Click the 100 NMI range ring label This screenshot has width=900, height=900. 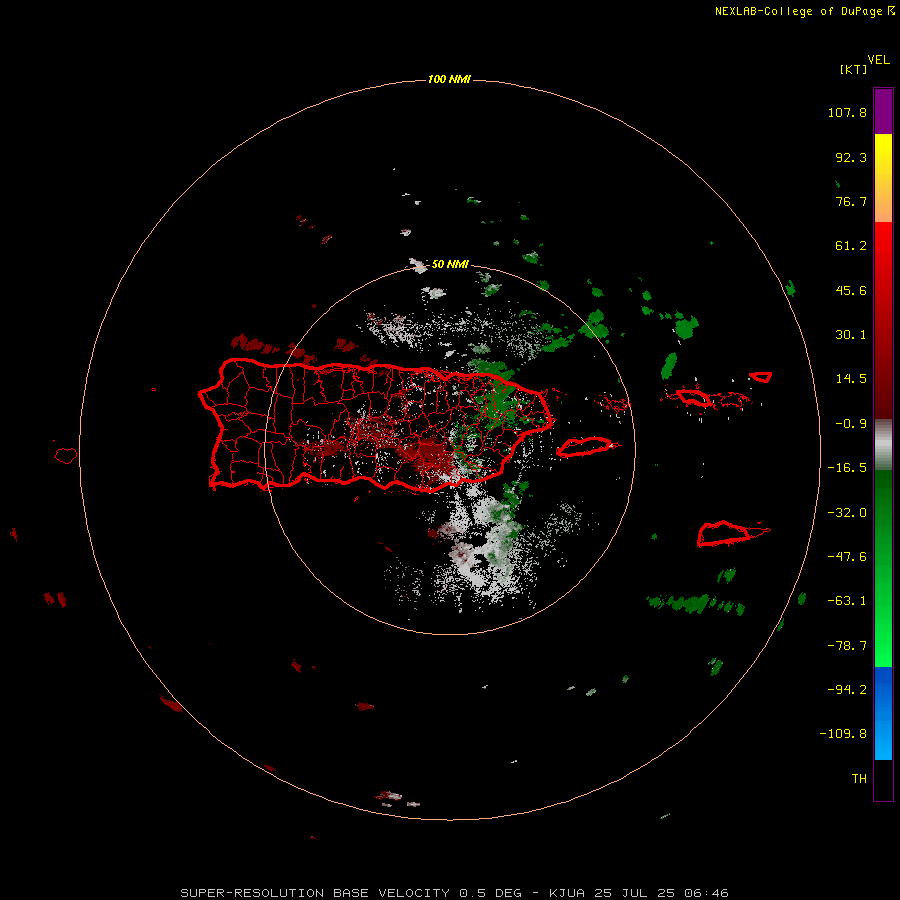pos(449,79)
